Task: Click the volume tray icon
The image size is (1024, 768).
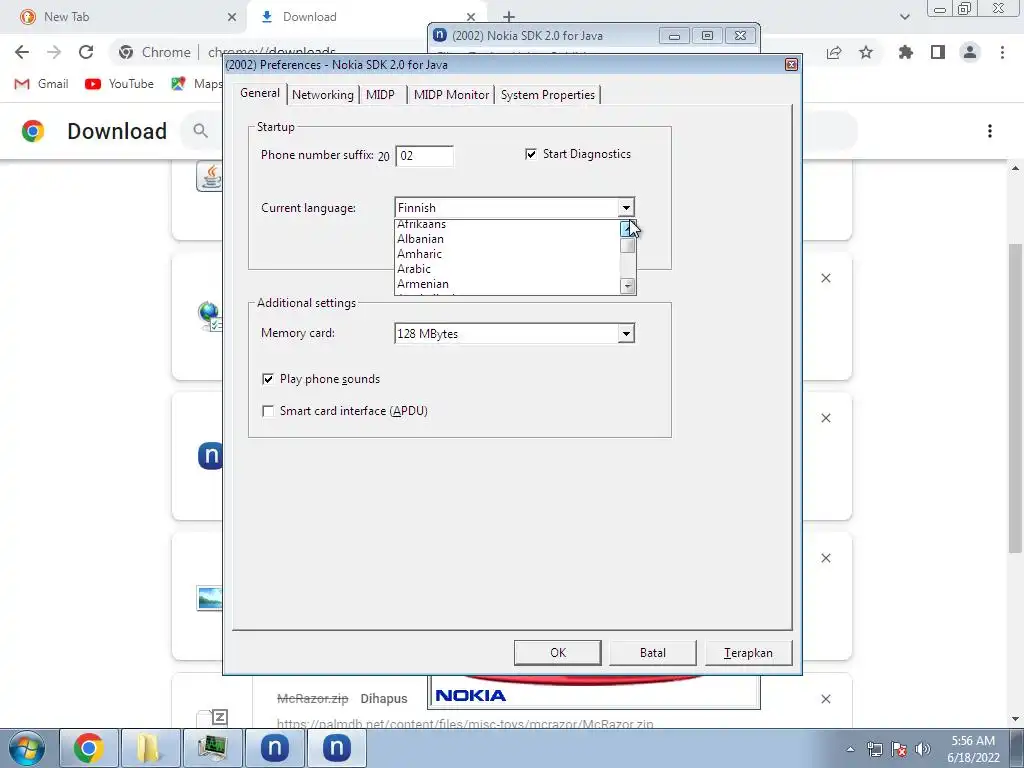Action: point(923,749)
